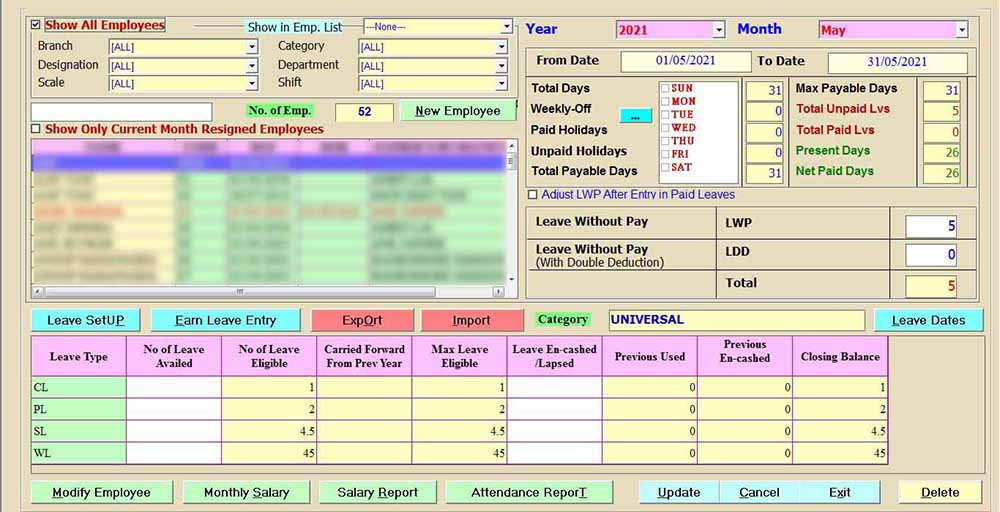Open the Branch filter dropdown

coord(251,47)
